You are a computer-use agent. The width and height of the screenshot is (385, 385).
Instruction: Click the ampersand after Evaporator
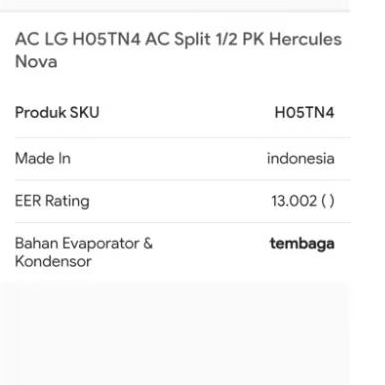tap(148, 243)
